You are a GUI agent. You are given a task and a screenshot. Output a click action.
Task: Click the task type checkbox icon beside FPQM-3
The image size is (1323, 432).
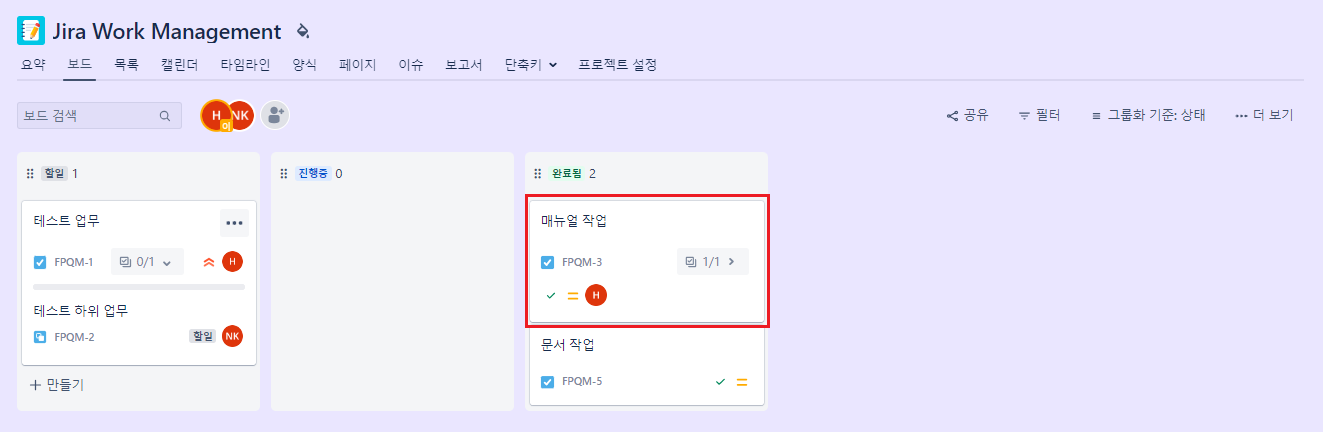pos(547,262)
